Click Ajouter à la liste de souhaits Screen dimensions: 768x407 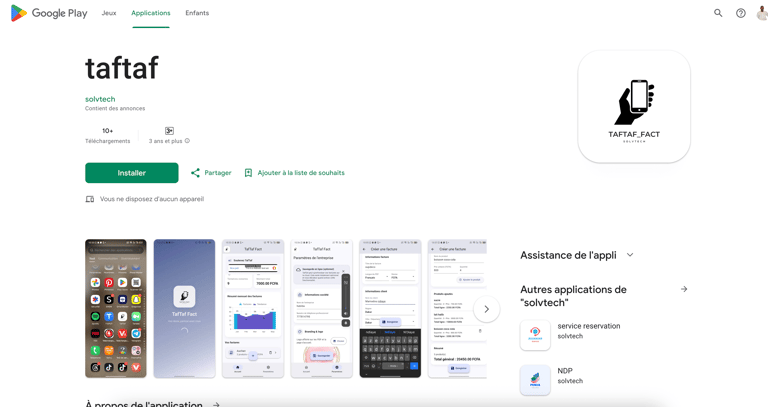tap(294, 173)
